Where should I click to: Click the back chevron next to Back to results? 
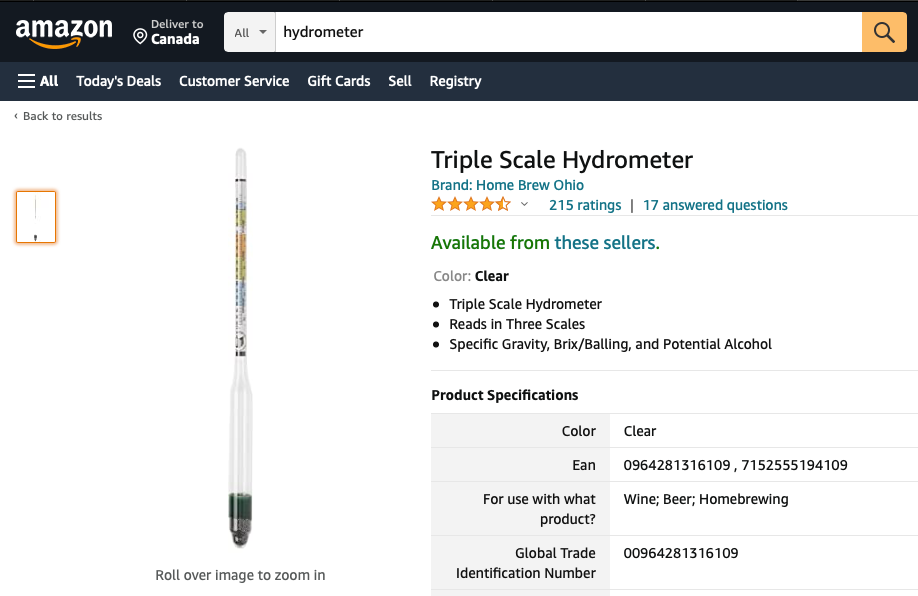click(15, 116)
